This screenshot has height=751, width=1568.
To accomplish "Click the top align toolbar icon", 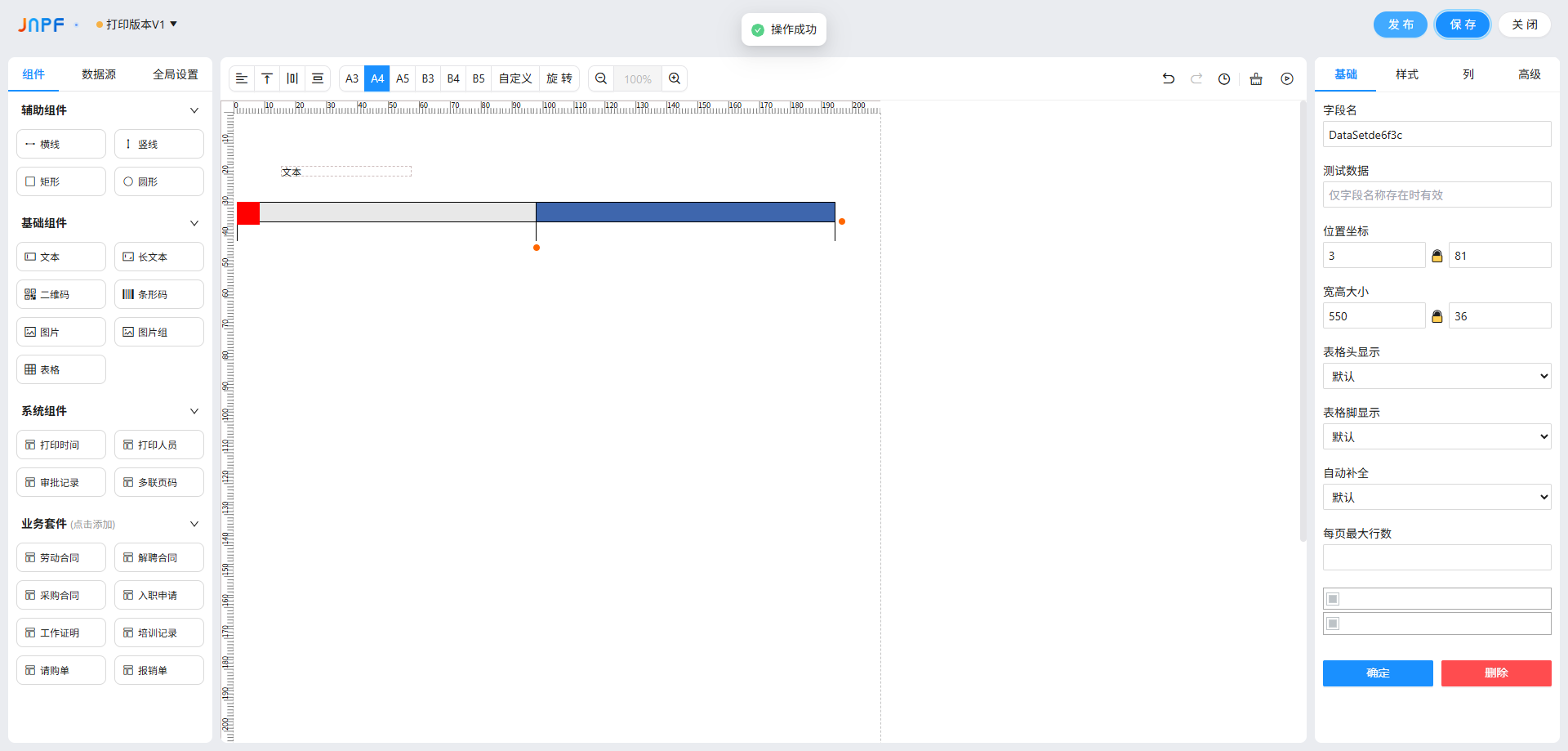I will click(x=267, y=78).
